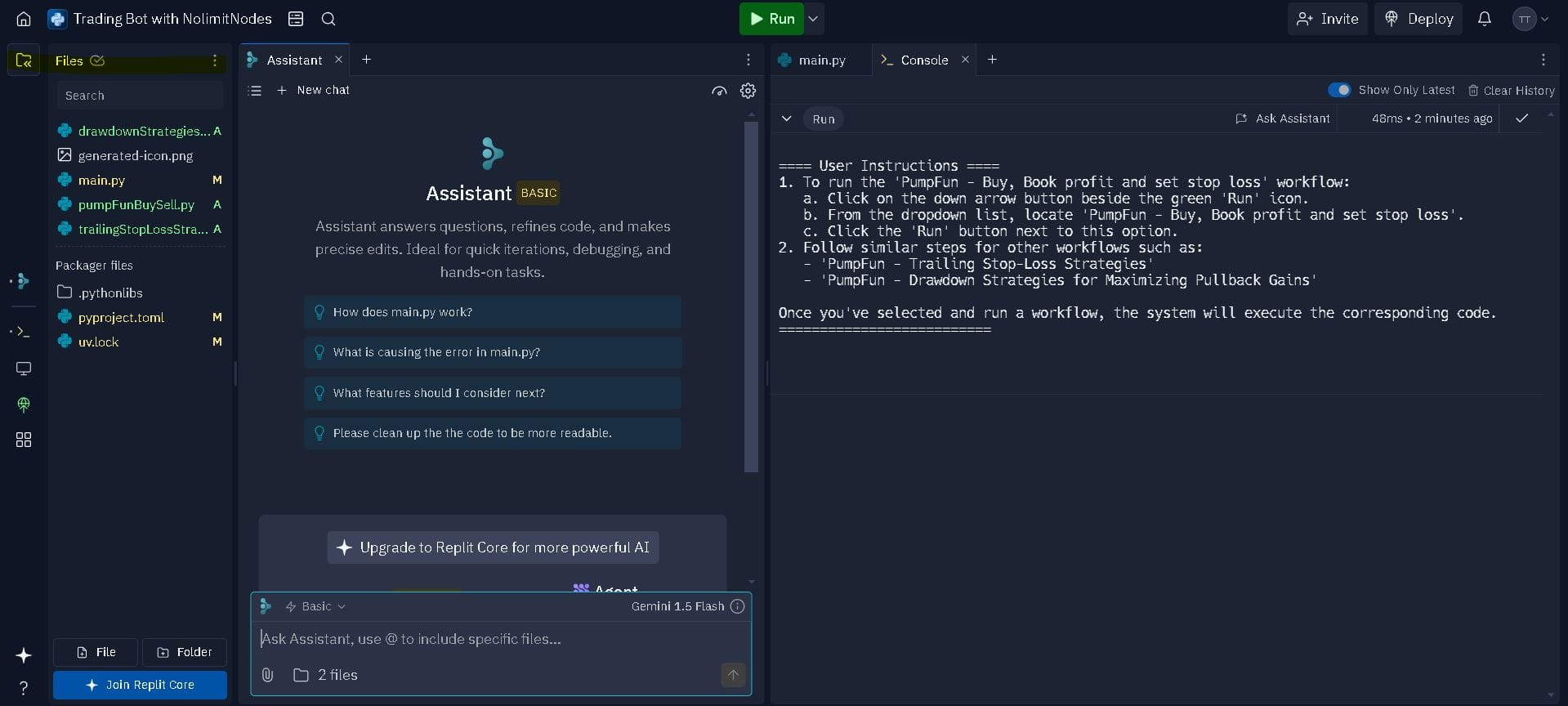Viewport: 1568px width, 706px height.
Task: Go to the Replit home icon
Action: [24, 19]
